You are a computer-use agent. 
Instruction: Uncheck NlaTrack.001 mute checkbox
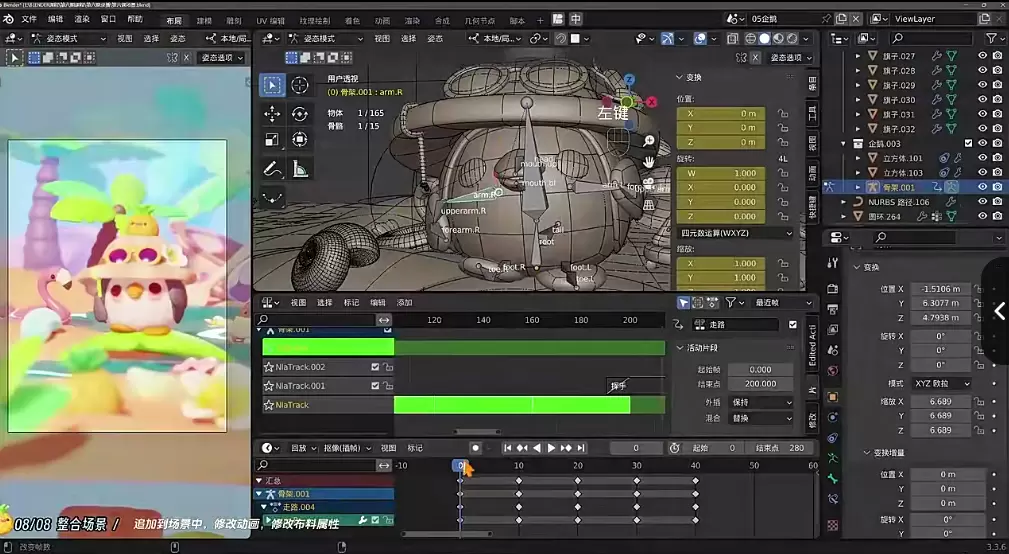click(375, 385)
